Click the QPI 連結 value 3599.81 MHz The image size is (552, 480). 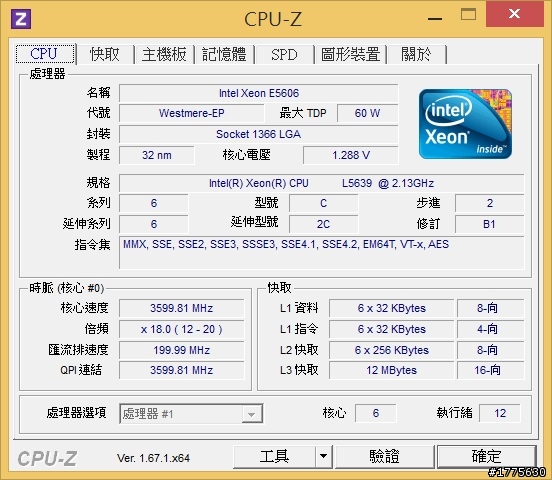tap(182, 370)
